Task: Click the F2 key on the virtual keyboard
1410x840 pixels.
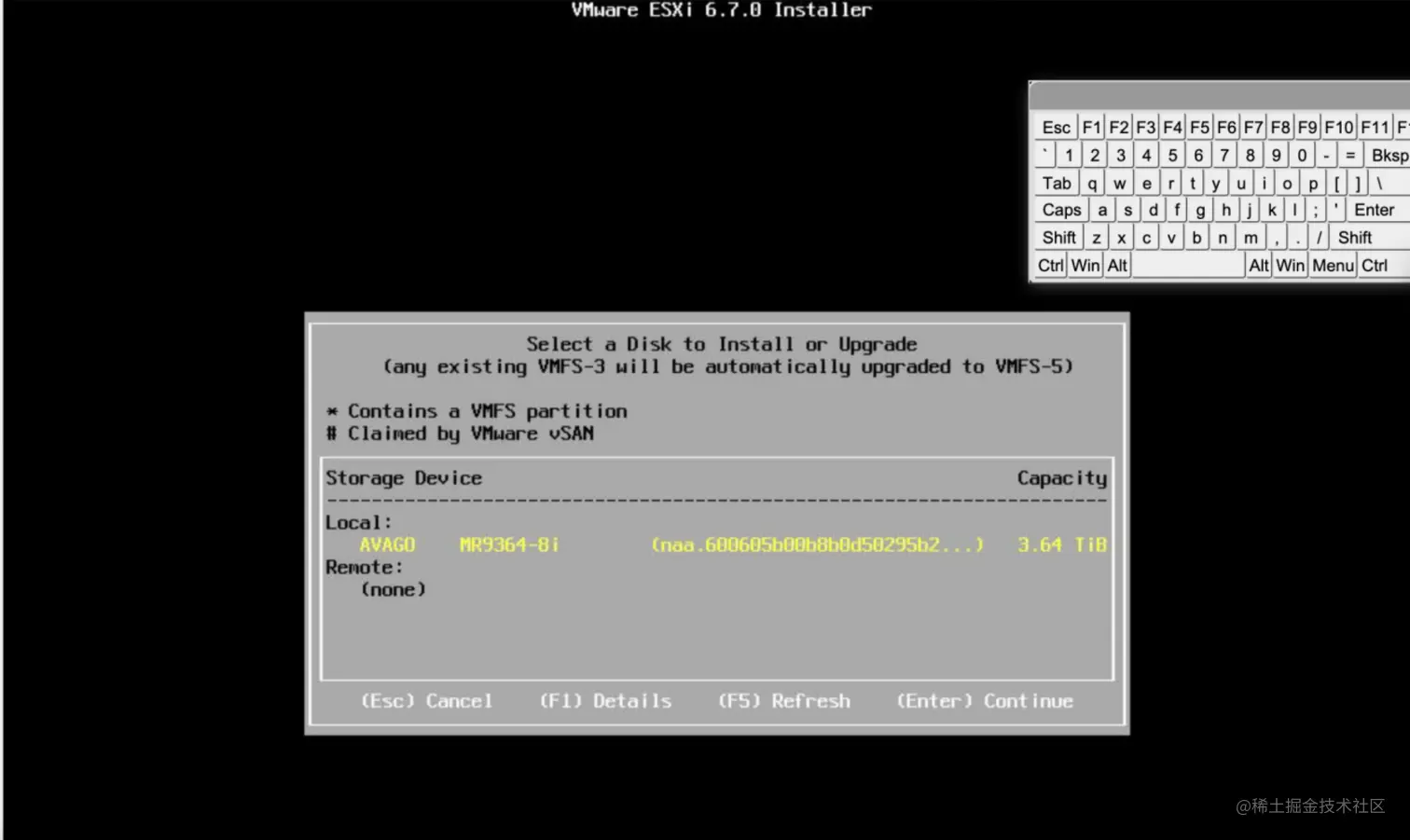Action: pos(1119,128)
